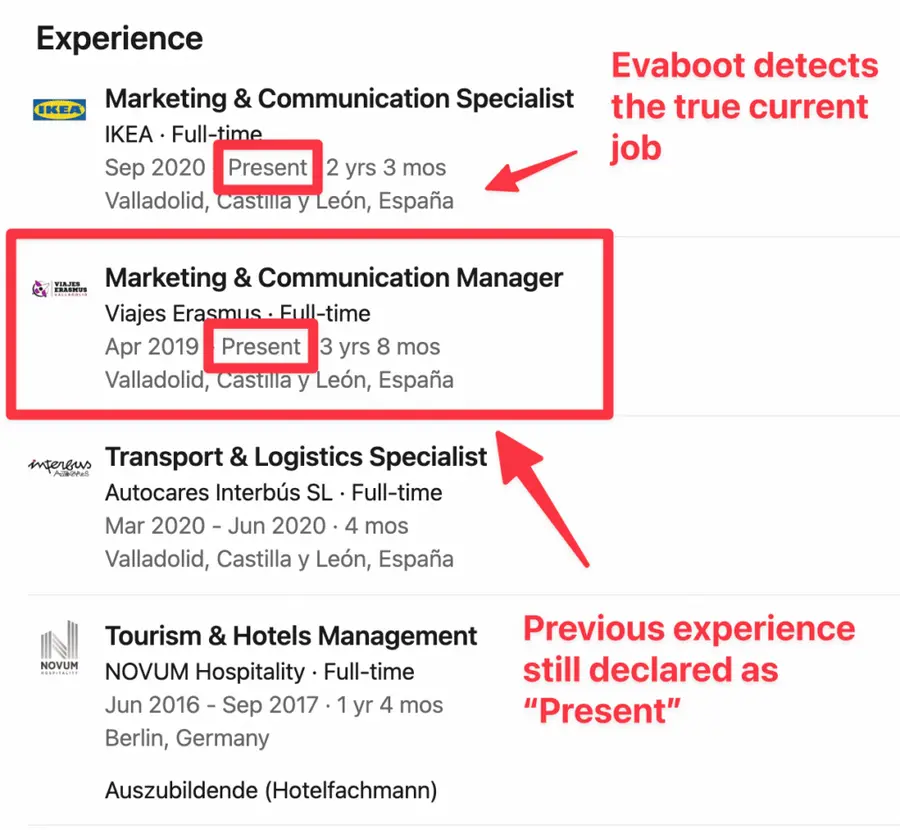
Task: Click the Interbus Autocares company logo
Action: [x=60, y=466]
